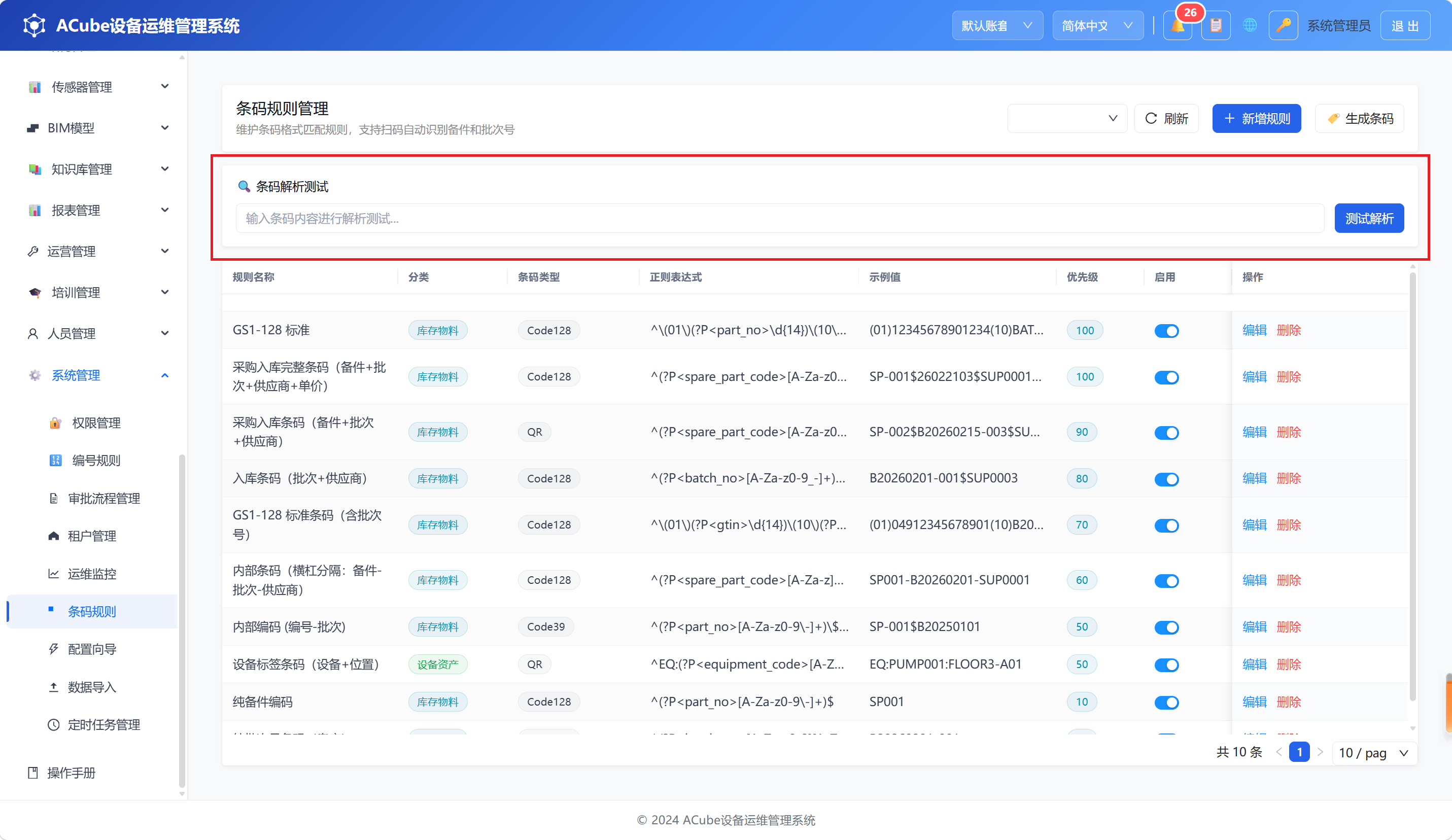Click the 配置向导 lightning icon
The image size is (1452, 840).
pyautogui.click(x=54, y=649)
